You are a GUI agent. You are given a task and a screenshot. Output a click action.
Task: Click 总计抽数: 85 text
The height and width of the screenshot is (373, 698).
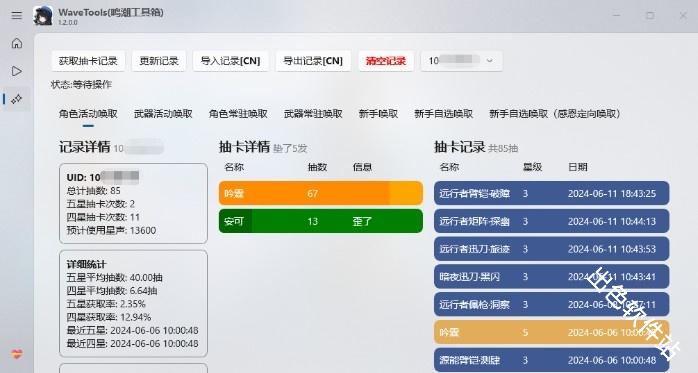[93, 191]
